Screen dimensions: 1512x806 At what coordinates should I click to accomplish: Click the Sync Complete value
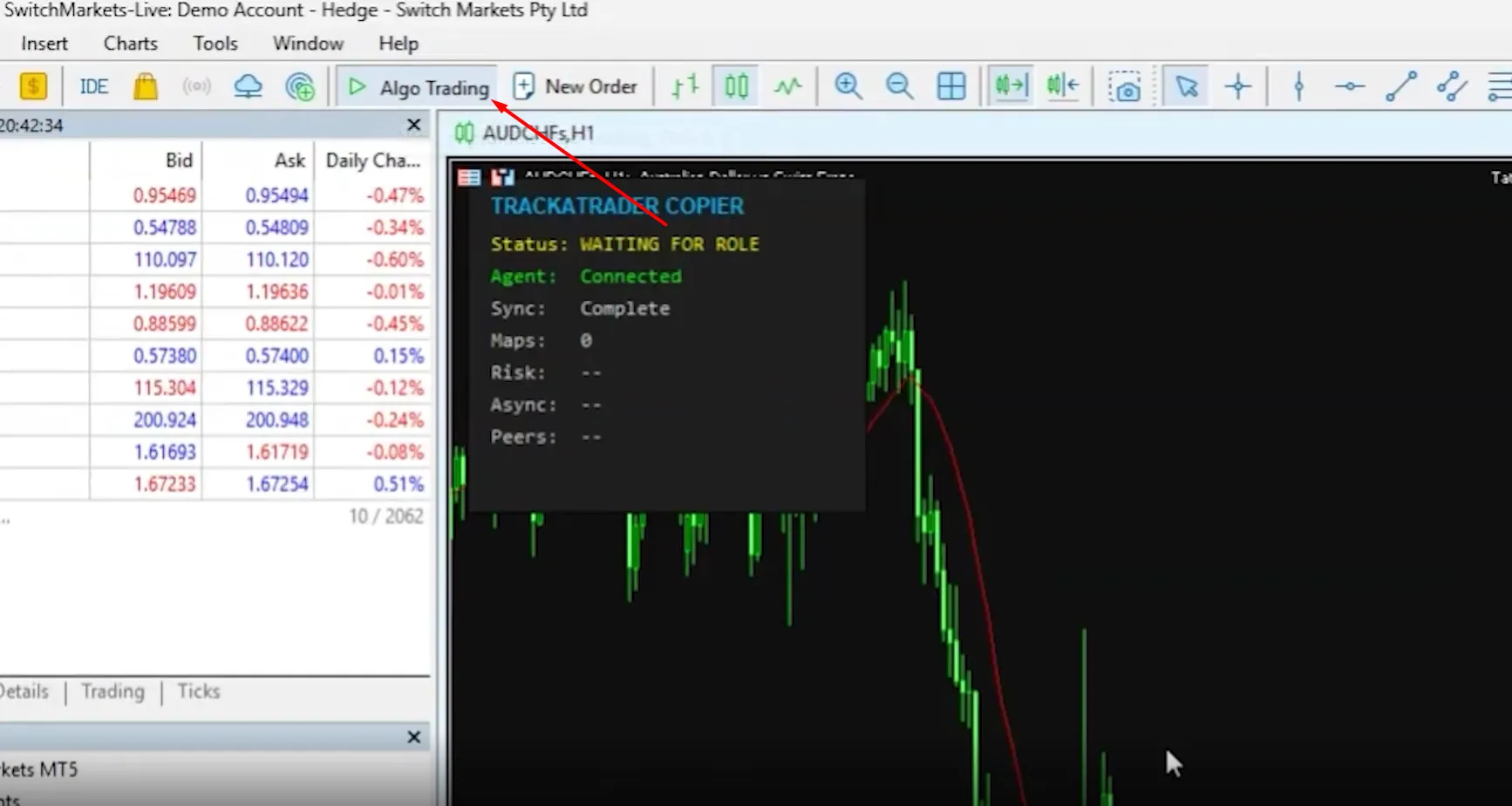625,309
